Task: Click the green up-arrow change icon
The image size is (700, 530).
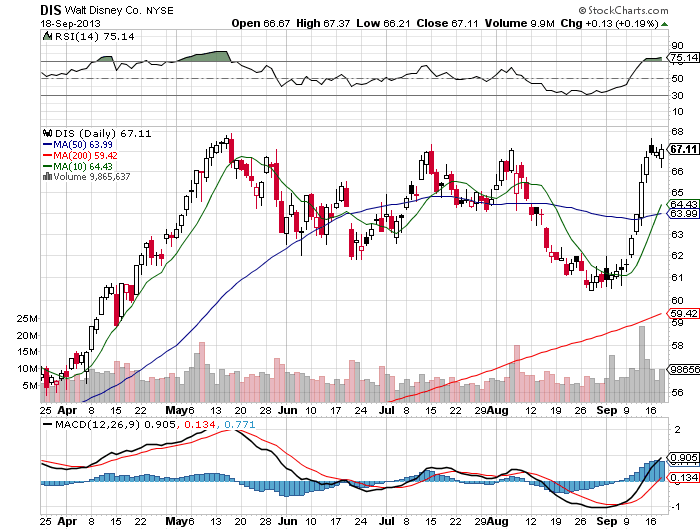Action: [665, 24]
